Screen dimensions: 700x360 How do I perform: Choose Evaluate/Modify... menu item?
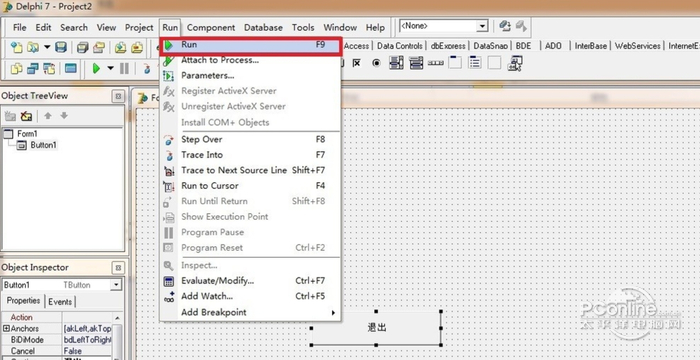[x=250, y=281]
